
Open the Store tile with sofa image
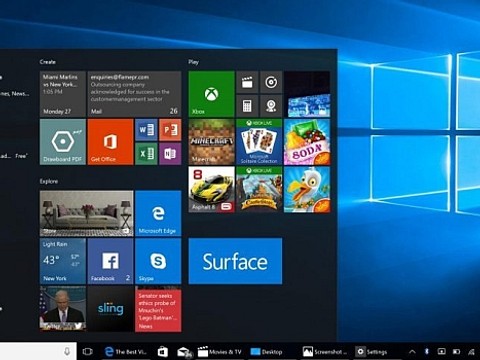[x=87, y=213]
